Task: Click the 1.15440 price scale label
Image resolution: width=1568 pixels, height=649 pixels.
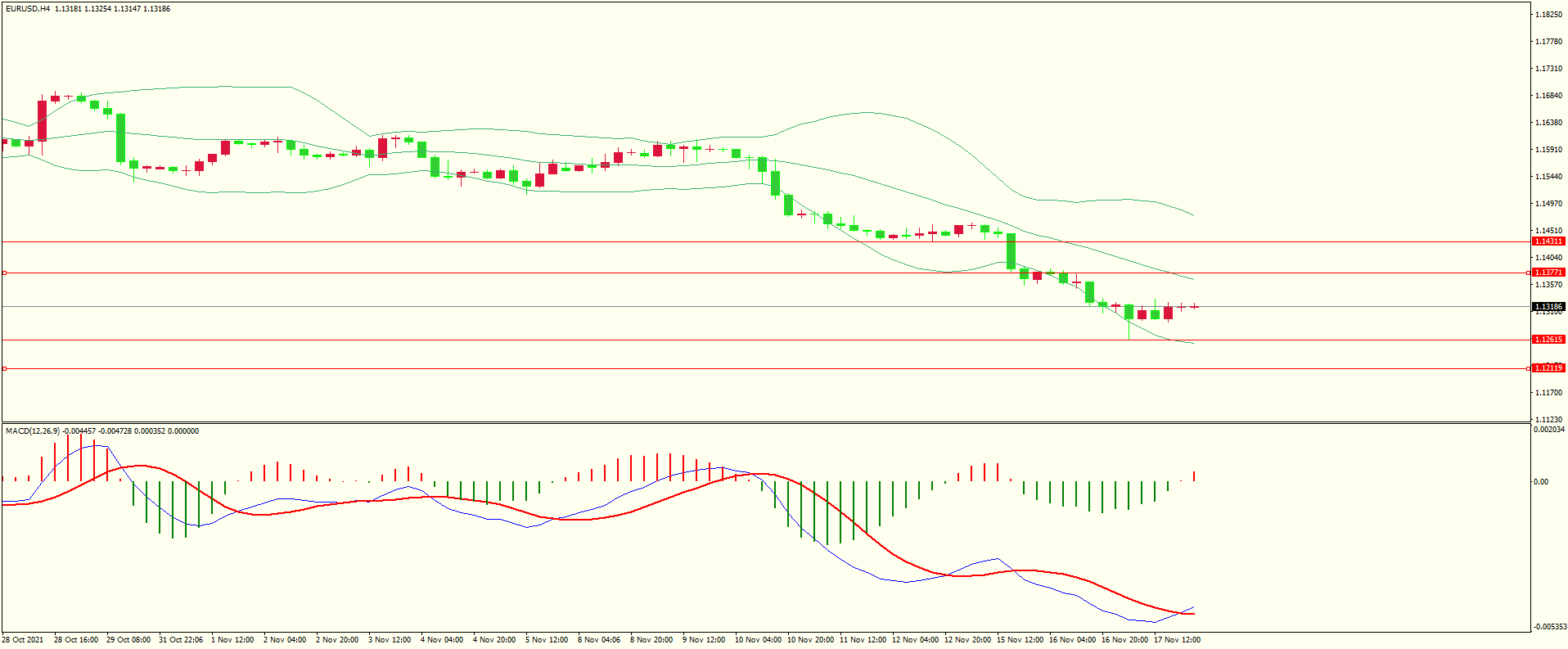Action: pyautogui.click(x=1548, y=177)
